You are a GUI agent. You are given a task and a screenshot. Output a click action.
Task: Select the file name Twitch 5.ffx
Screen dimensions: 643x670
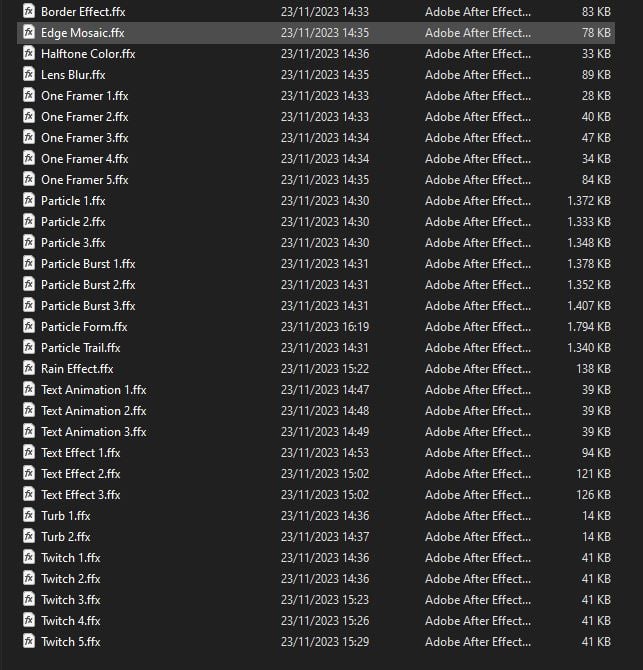[x=71, y=642]
